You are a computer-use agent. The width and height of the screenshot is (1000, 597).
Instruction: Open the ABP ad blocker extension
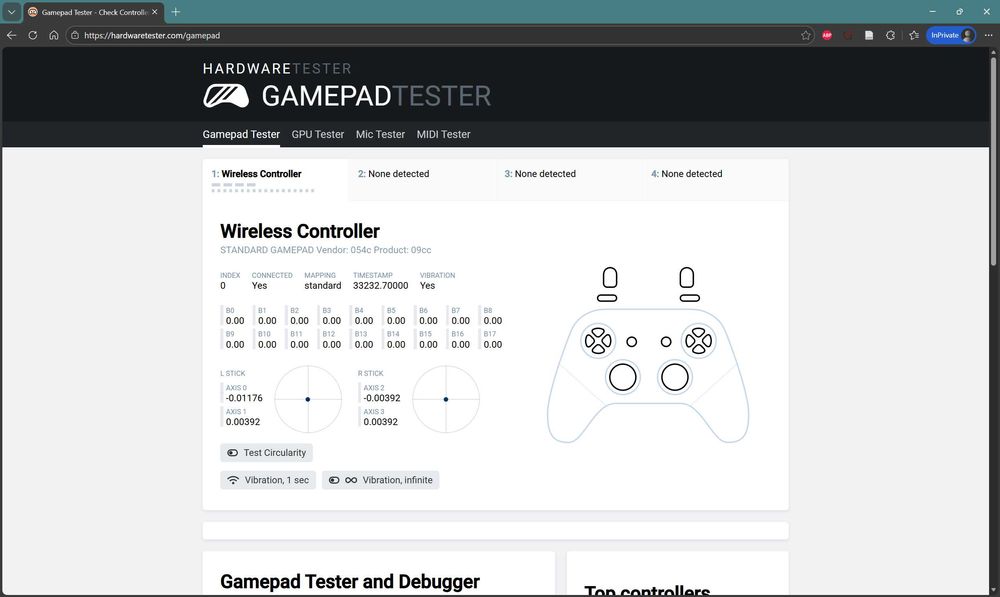[x=827, y=35]
